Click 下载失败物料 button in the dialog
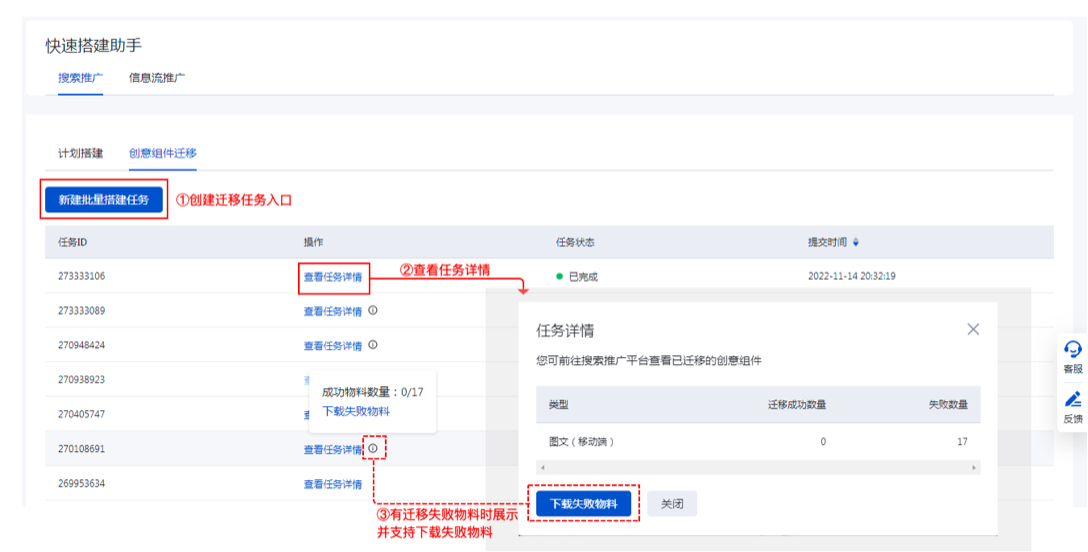 click(583, 504)
